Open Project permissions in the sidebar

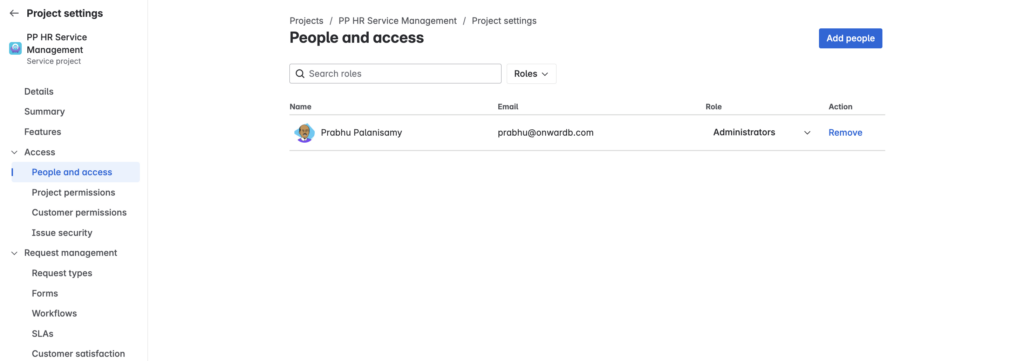73,193
